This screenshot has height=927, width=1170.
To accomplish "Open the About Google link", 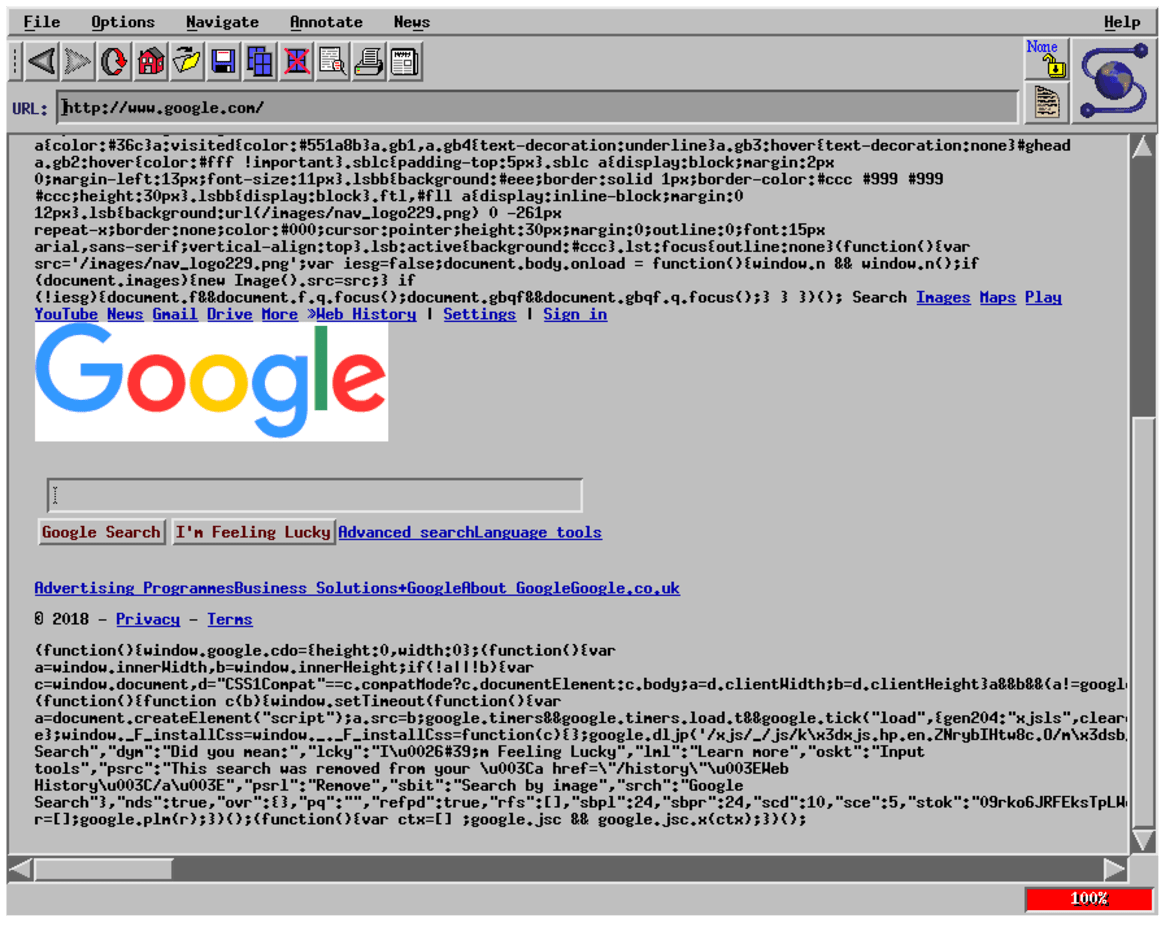I will [516, 588].
